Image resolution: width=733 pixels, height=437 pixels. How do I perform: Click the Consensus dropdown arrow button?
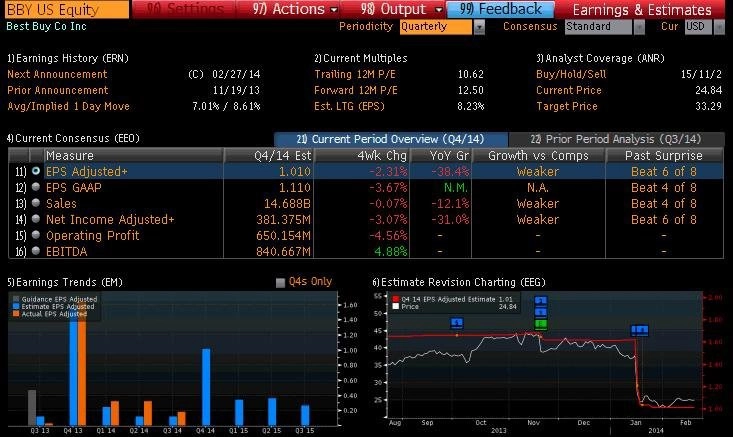(639, 27)
